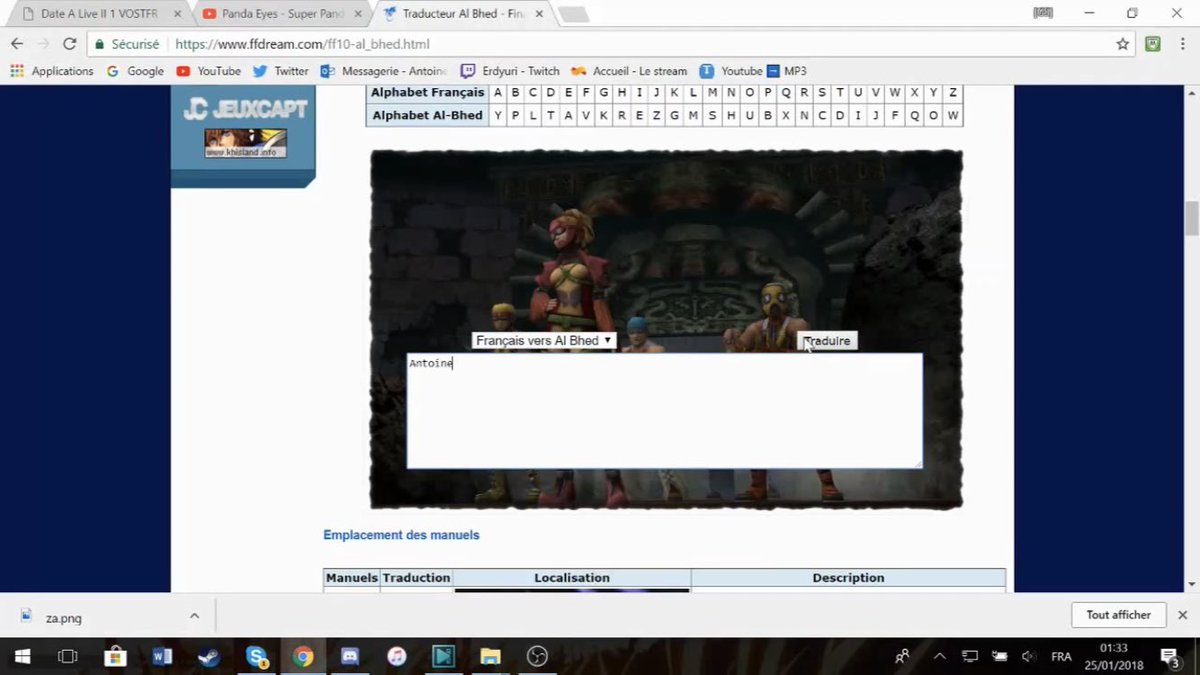Click the page's vertical scrollbar thumb
The height and width of the screenshot is (675, 1200).
point(1191,218)
